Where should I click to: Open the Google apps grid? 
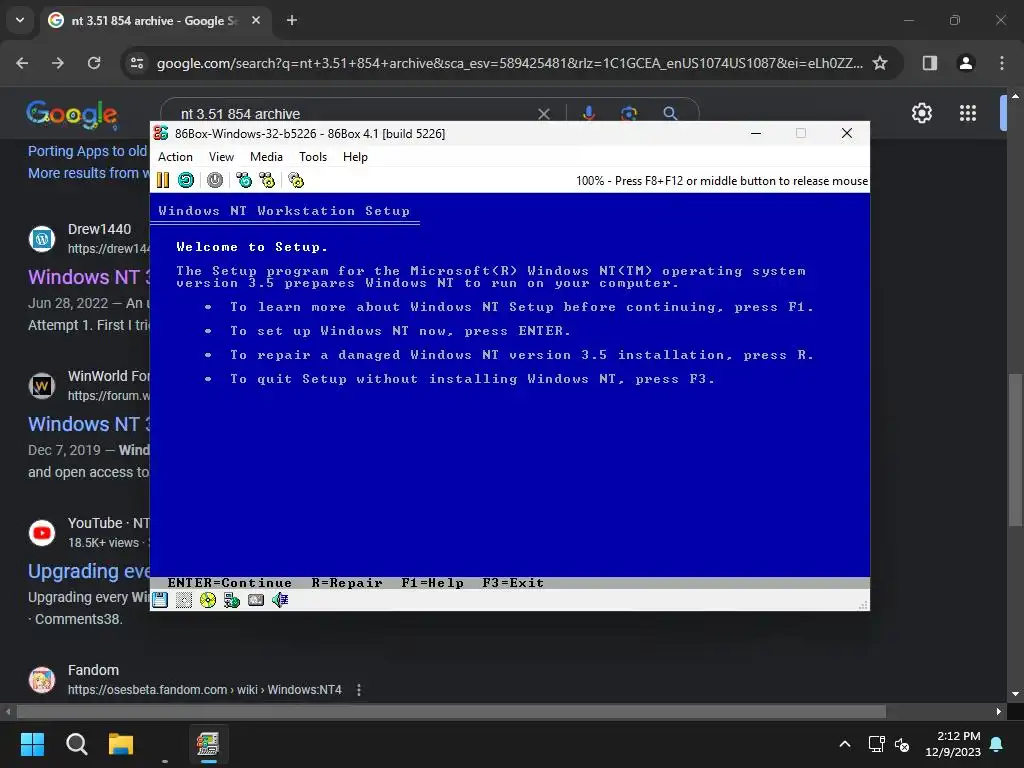pyautogui.click(x=968, y=113)
